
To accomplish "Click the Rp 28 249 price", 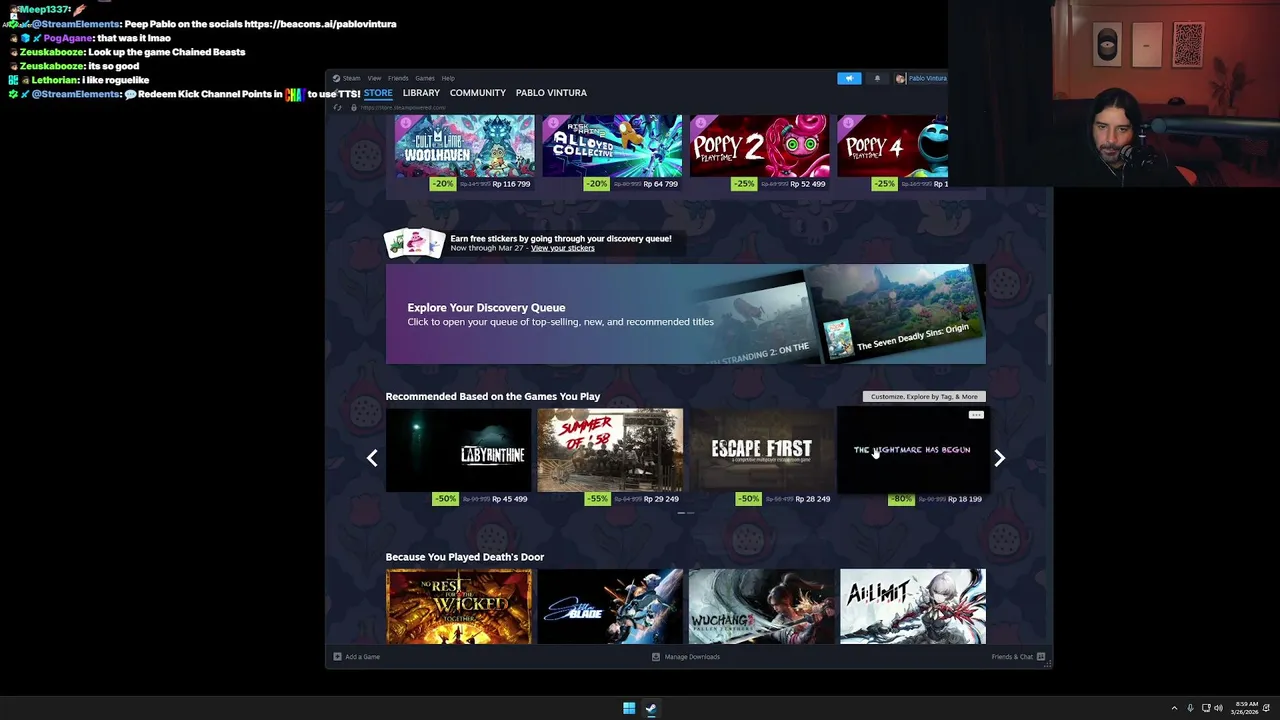I will 812,499.
